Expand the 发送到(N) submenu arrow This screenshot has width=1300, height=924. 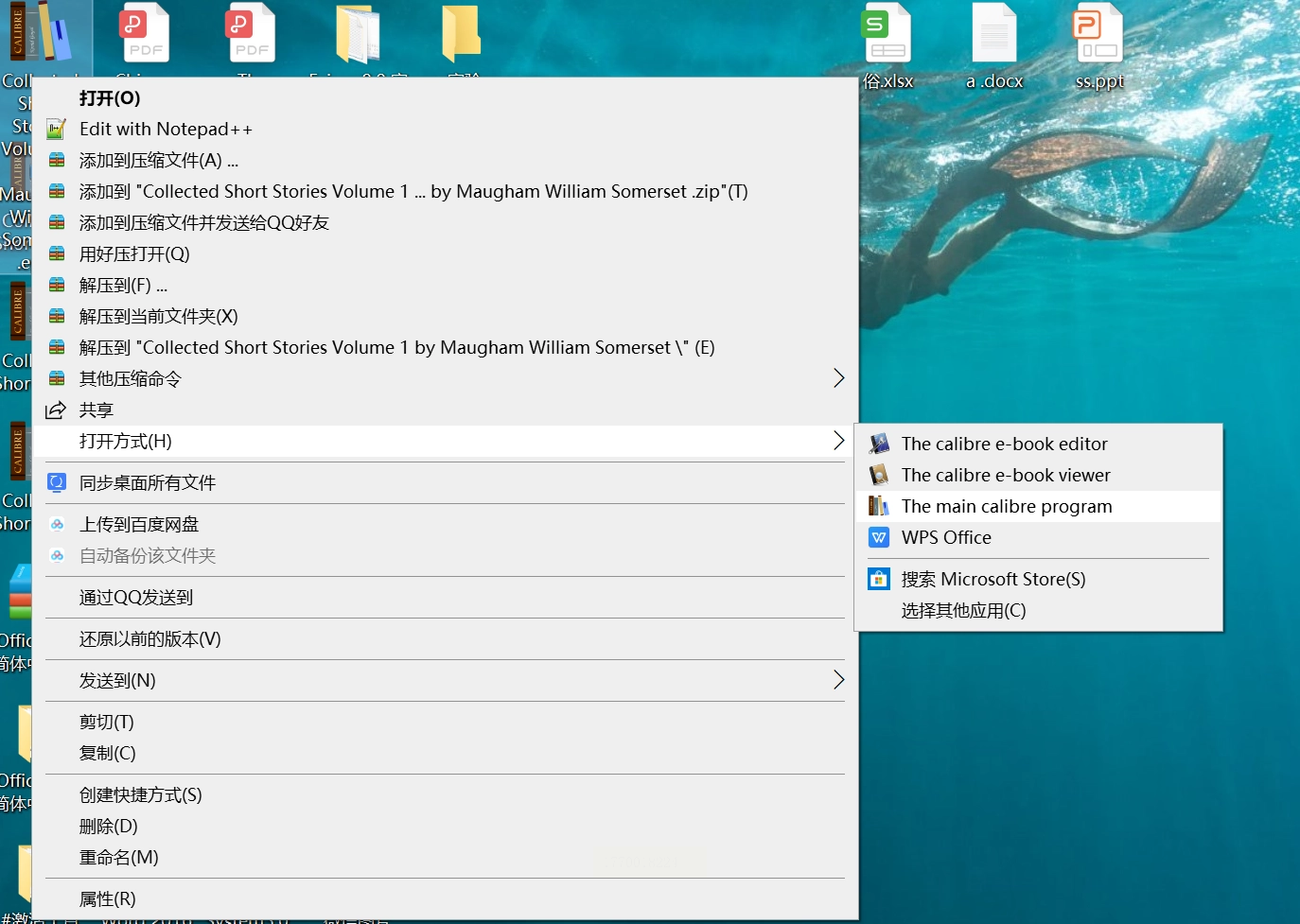[x=838, y=680]
